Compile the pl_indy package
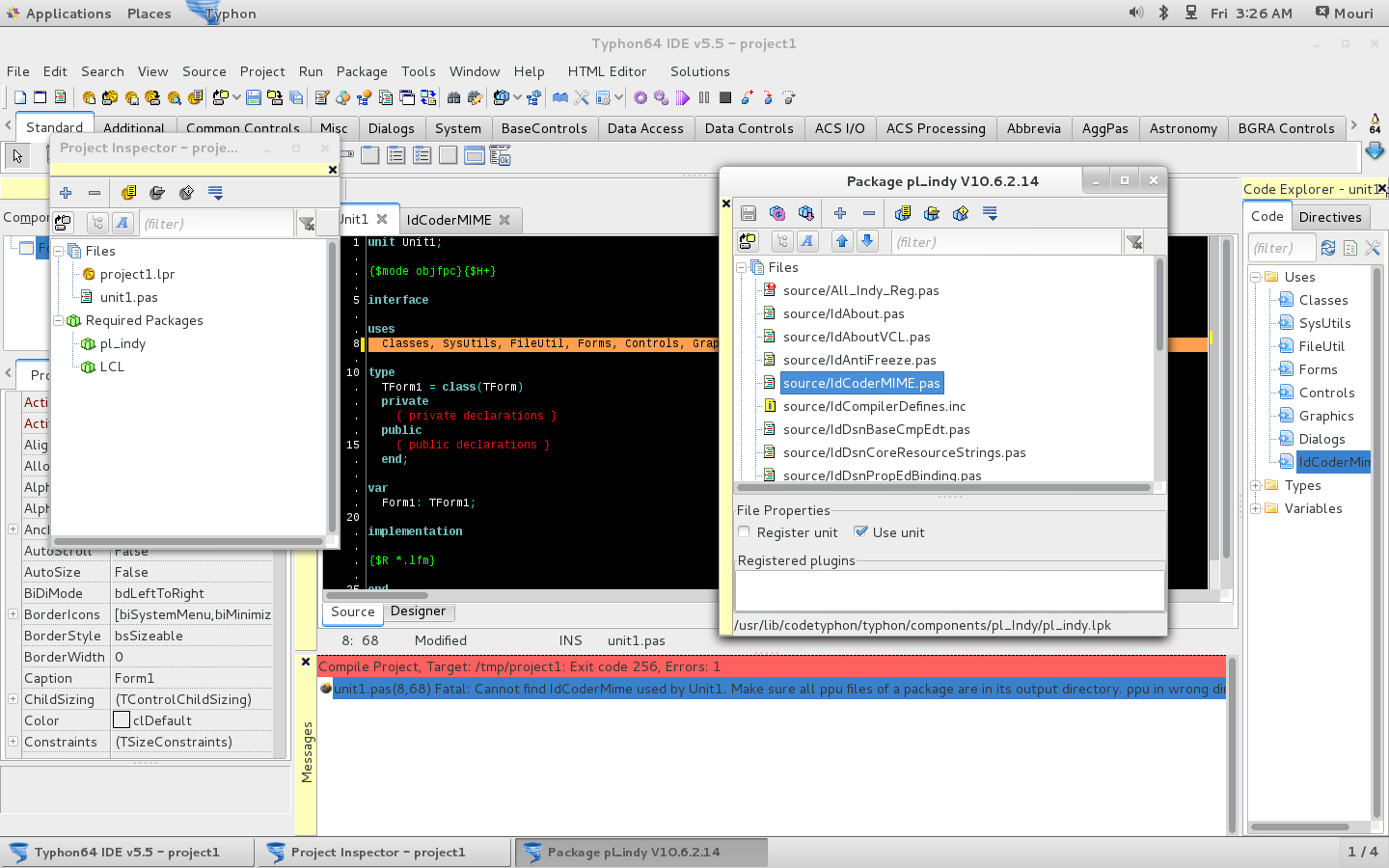The width and height of the screenshot is (1389, 868). tap(777, 213)
